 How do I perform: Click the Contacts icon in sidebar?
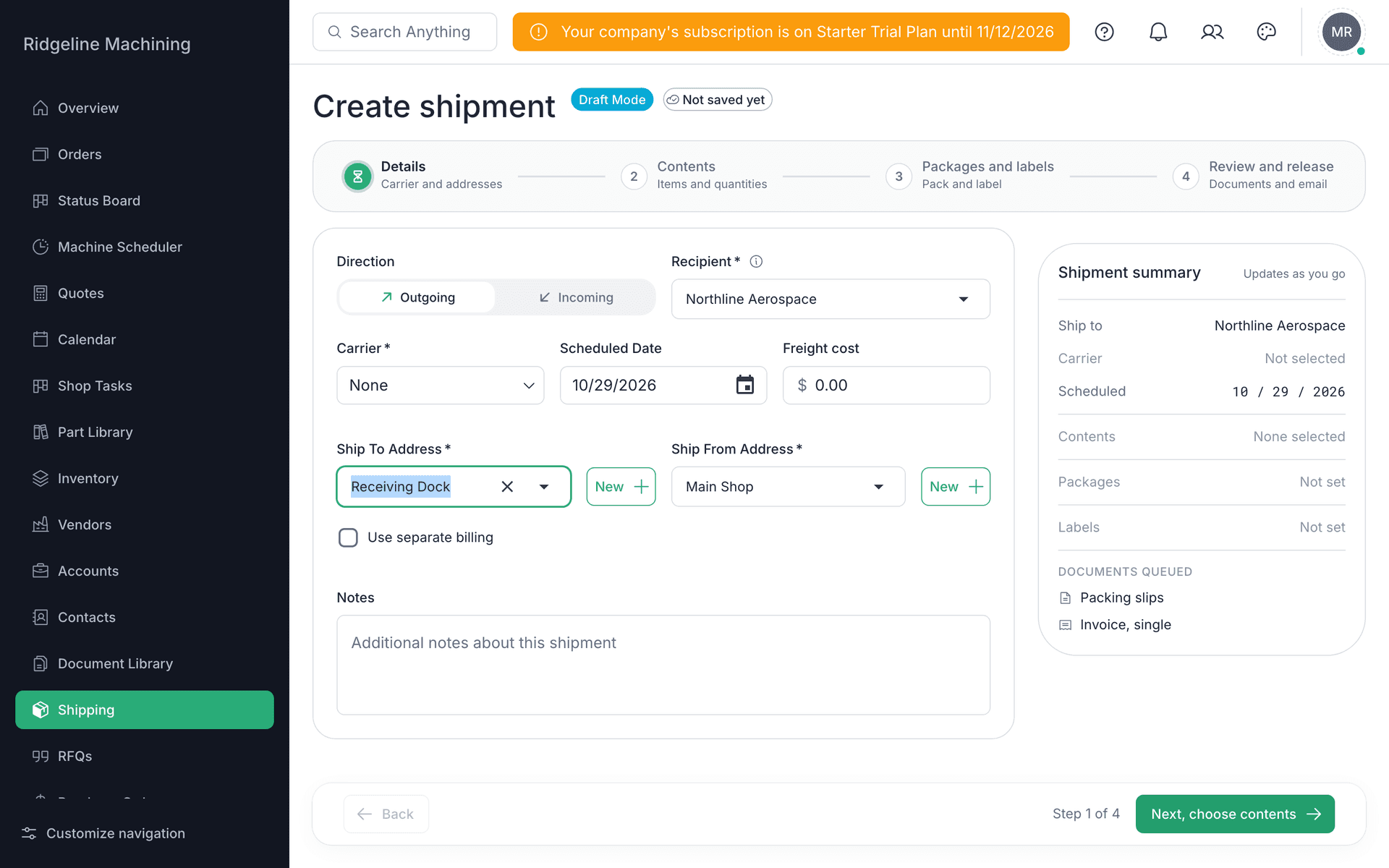41,617
